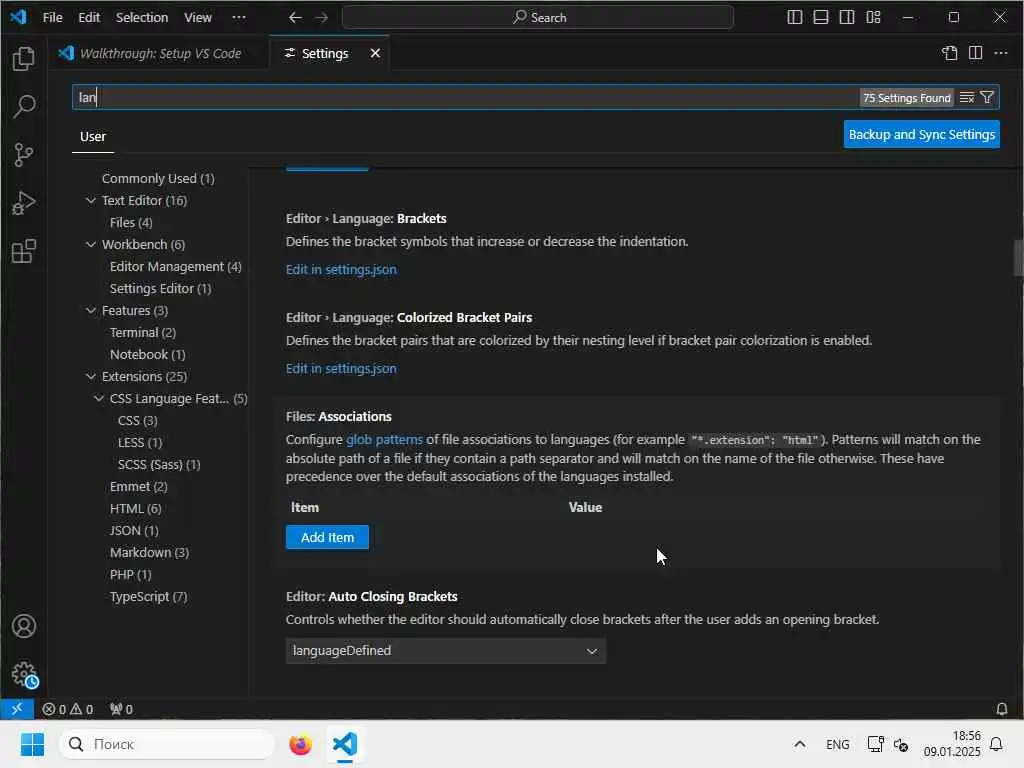The height and width of the screenshot is (768, 1024).
Task: Close the Settings tab
Action: pyautogui.click(x=375, y=53)
